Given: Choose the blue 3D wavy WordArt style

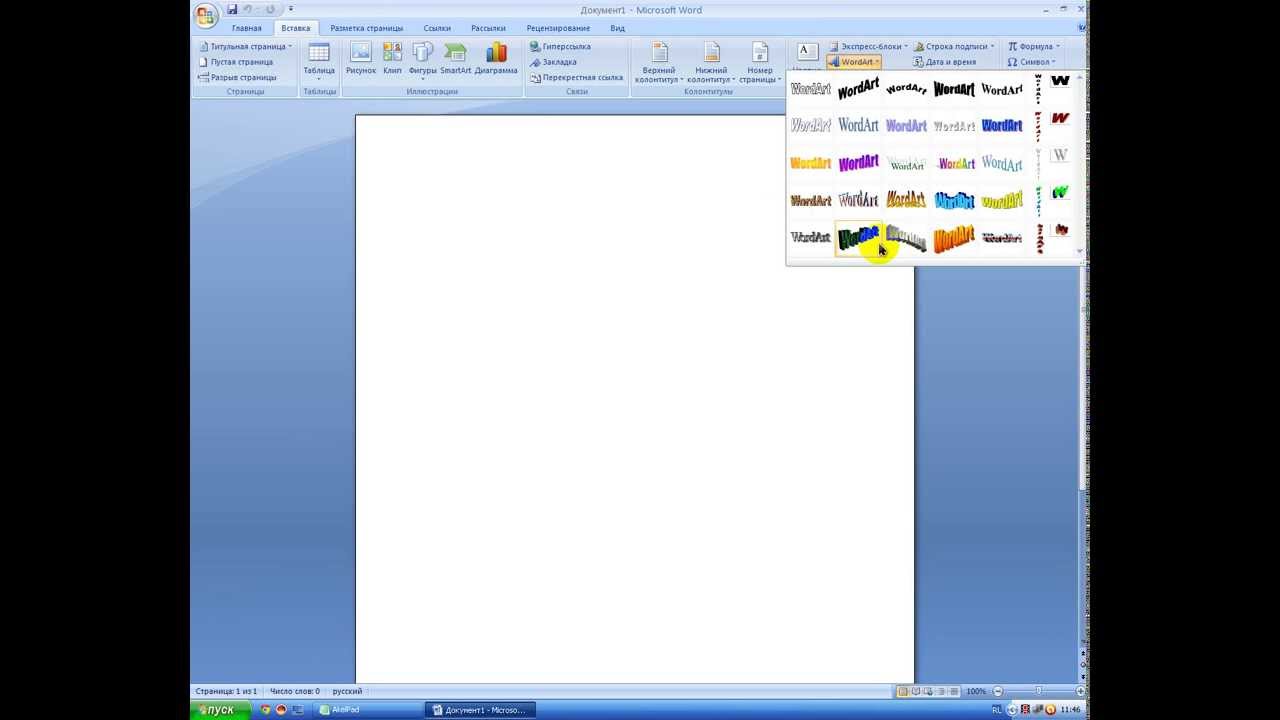Looking at the screenshot, I should click(x=954, y=200).
